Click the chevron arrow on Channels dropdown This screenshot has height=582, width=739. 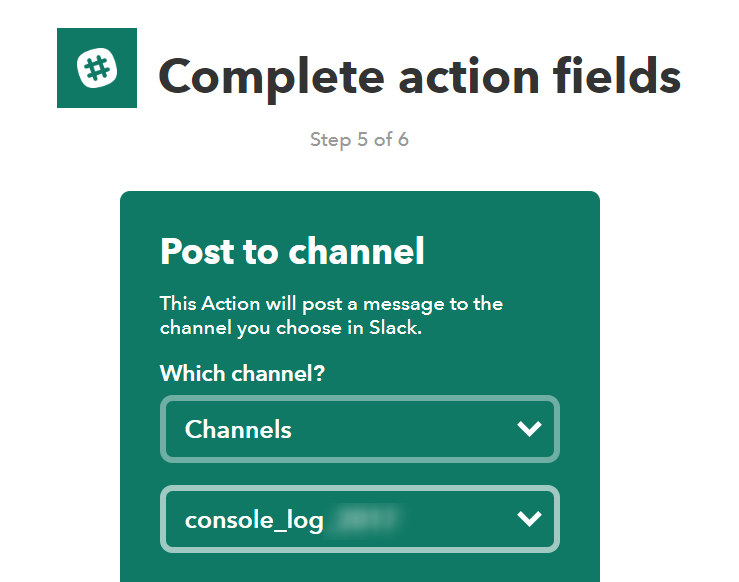[x=528, y=429]
